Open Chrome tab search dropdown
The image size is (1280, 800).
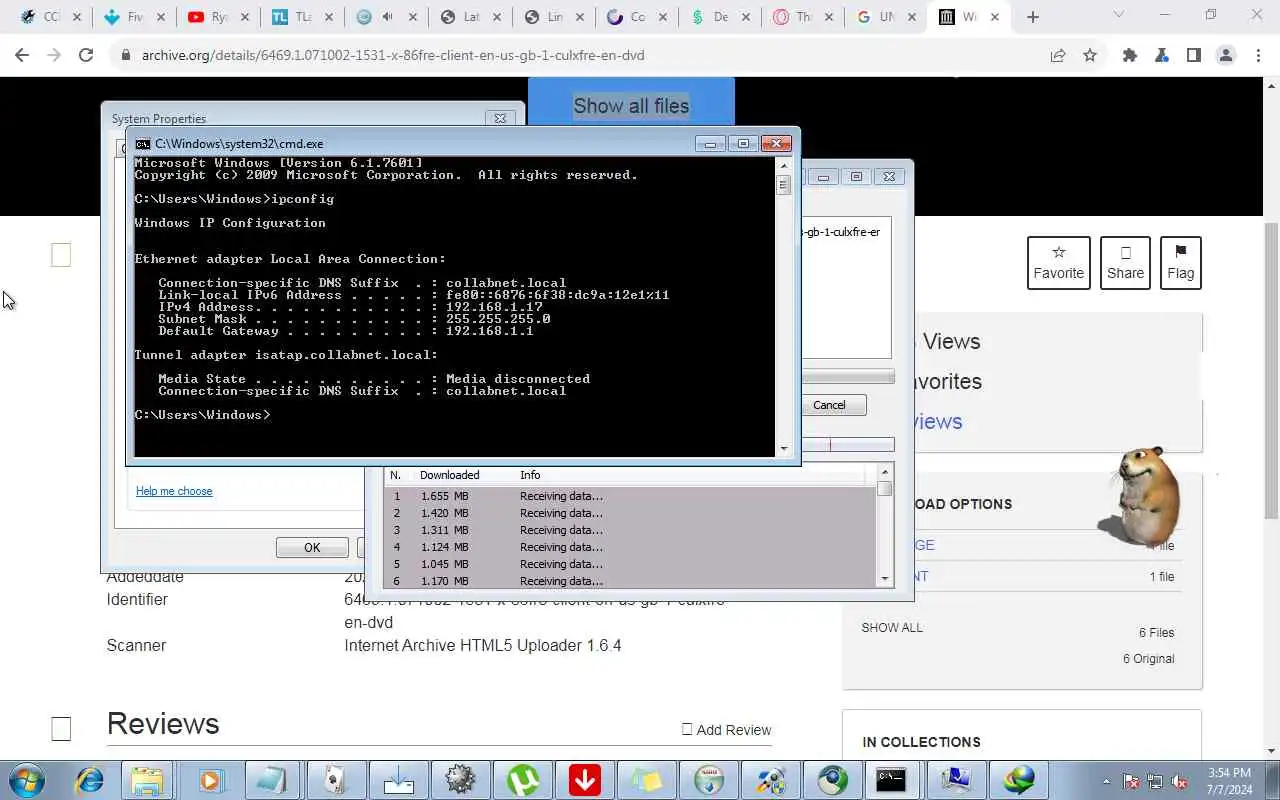1118,15
